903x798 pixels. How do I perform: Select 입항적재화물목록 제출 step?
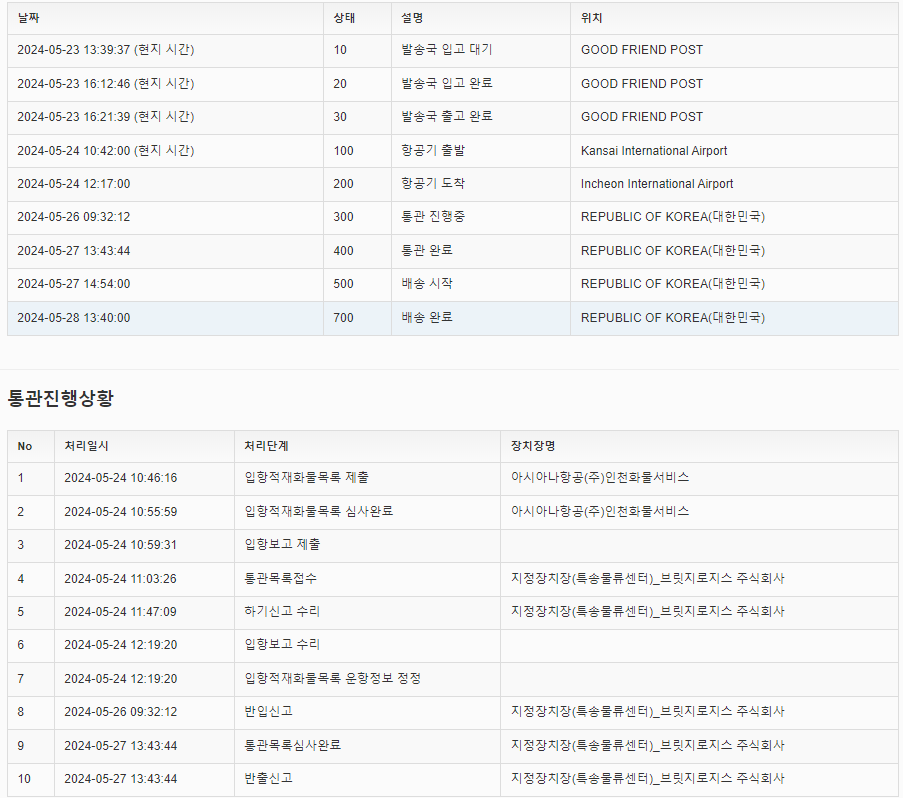click(x=306, y=477)
